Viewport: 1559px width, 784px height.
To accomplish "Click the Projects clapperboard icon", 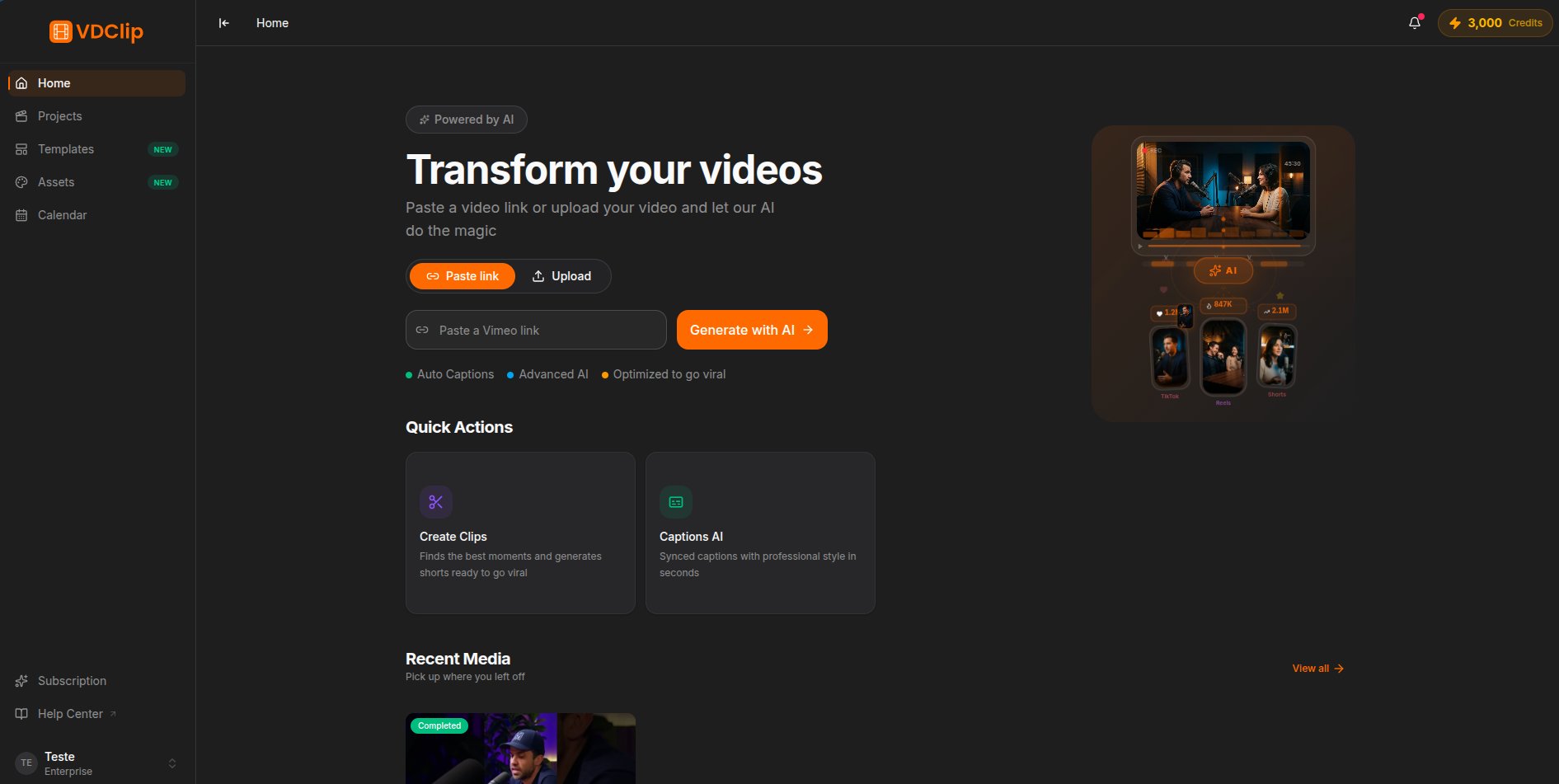I will [21, 116].
